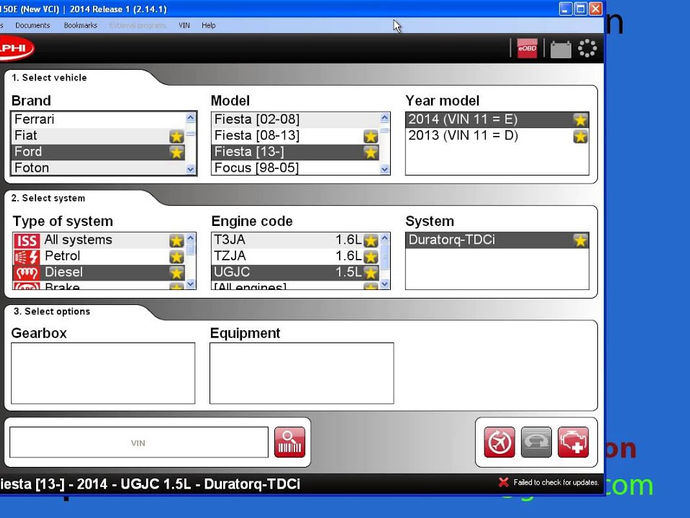Toggle favorite star for UGJC engine
Viewport: 690px width, 518px height.
(371, 273)
